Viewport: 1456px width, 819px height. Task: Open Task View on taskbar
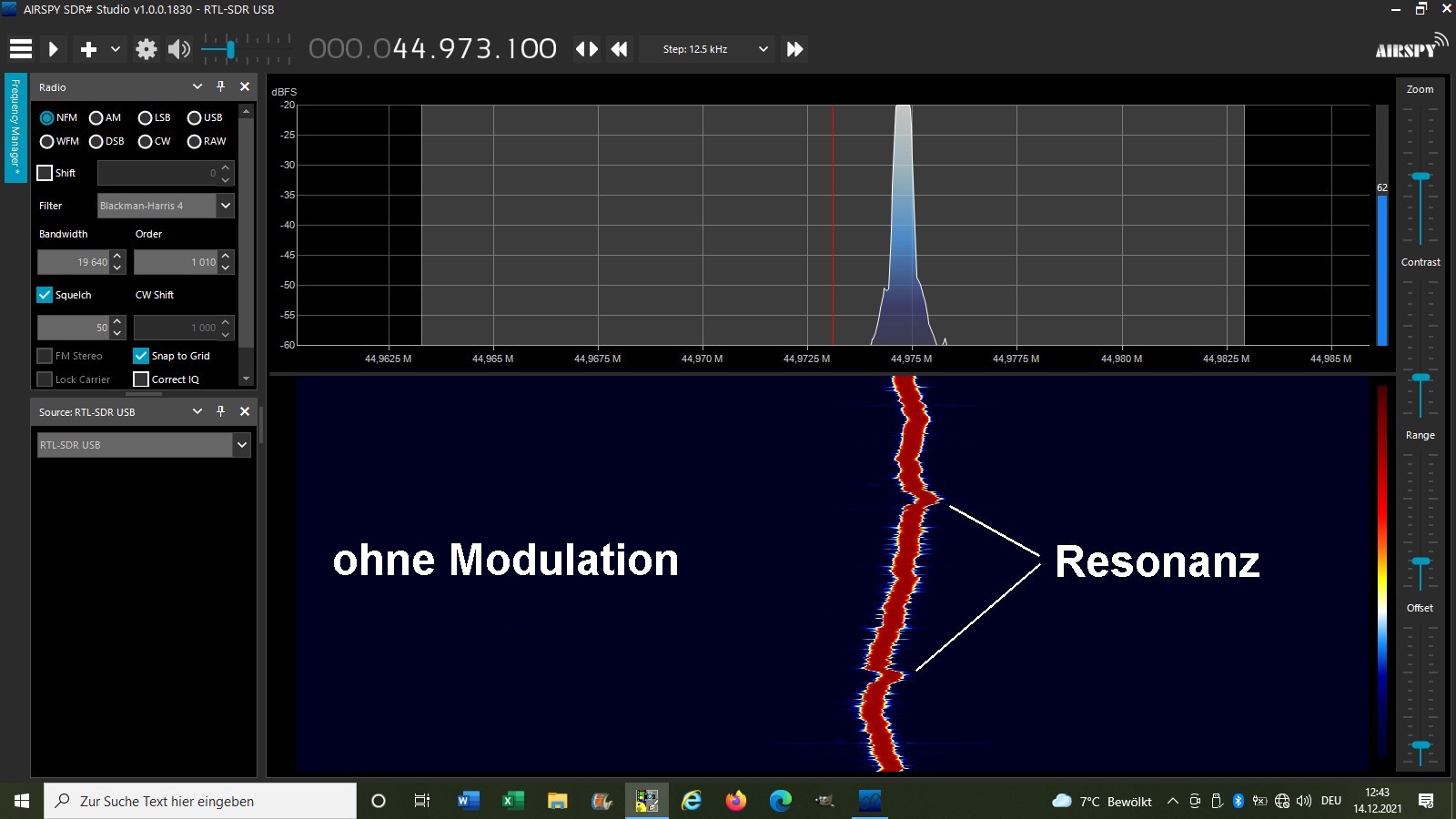[422, 801]
